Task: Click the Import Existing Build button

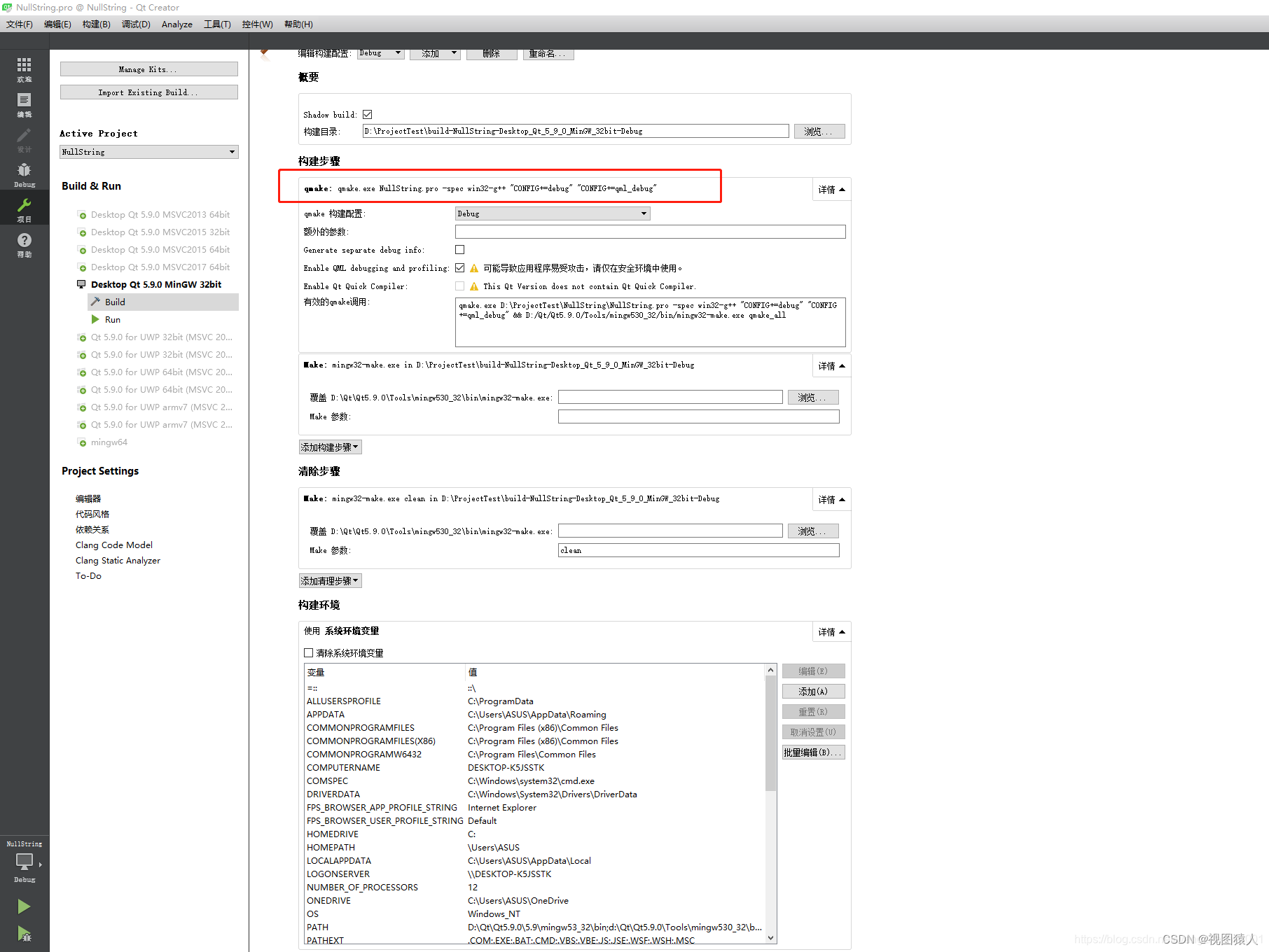Action: click(x=148, y=92)
